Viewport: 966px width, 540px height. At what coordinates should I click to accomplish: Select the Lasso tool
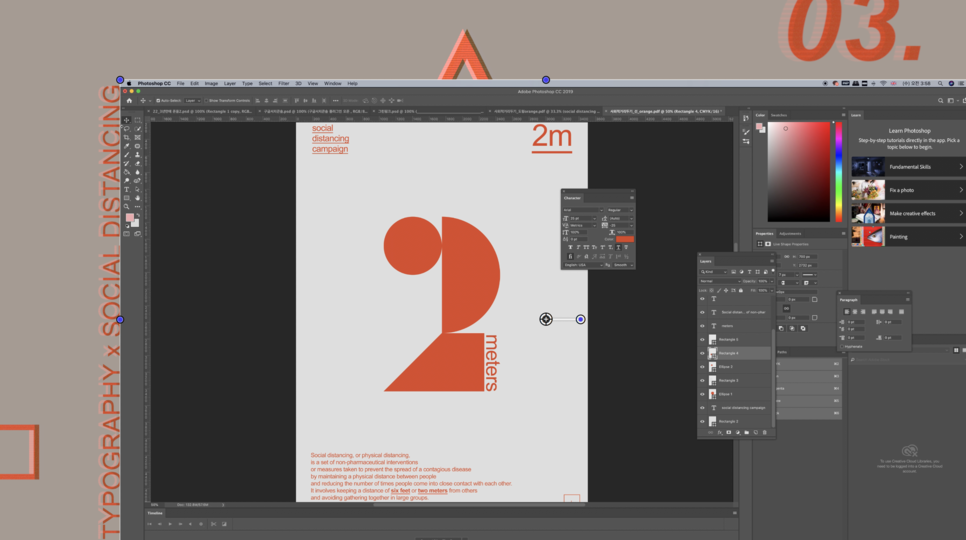pyautogui.click(x=126, y=129)
